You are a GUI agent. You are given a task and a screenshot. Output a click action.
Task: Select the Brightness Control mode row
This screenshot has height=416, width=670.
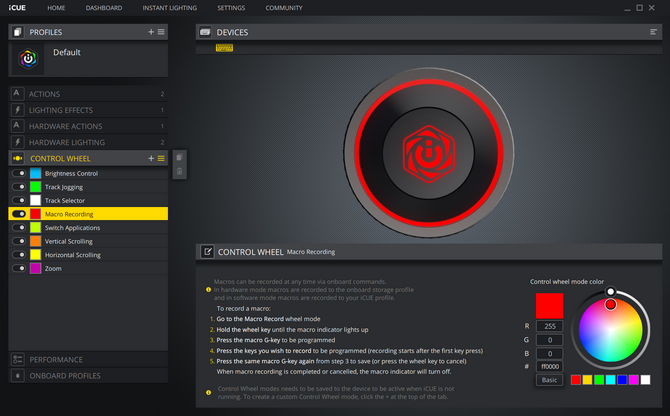pyautogui.click(x=88, y=173)
